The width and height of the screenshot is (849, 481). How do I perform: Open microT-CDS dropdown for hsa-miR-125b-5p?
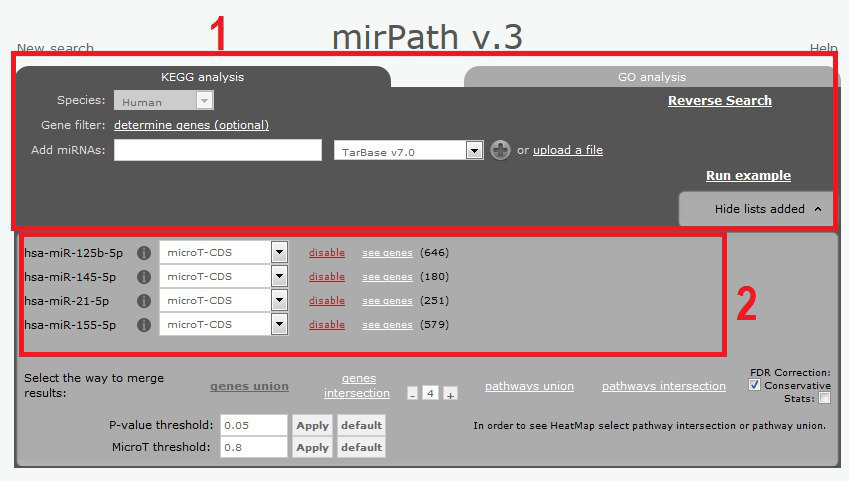[279, 253]
